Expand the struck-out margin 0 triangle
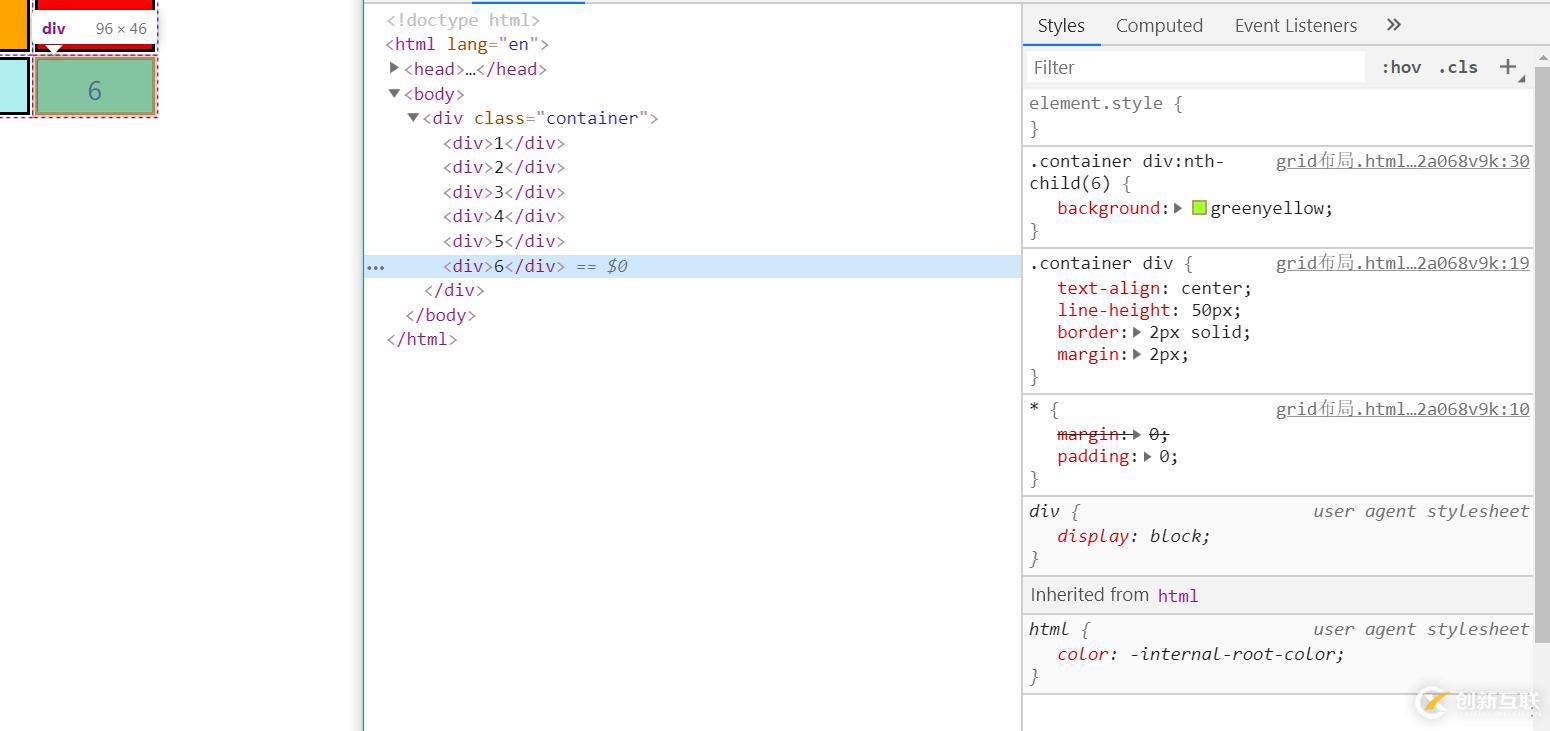 click(1137, 434)
